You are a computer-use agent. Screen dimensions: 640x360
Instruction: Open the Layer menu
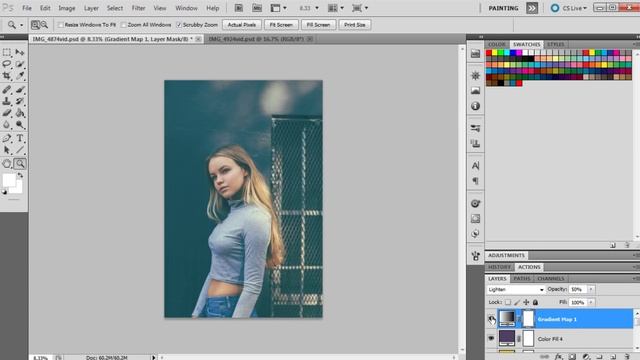coord(91,8)
